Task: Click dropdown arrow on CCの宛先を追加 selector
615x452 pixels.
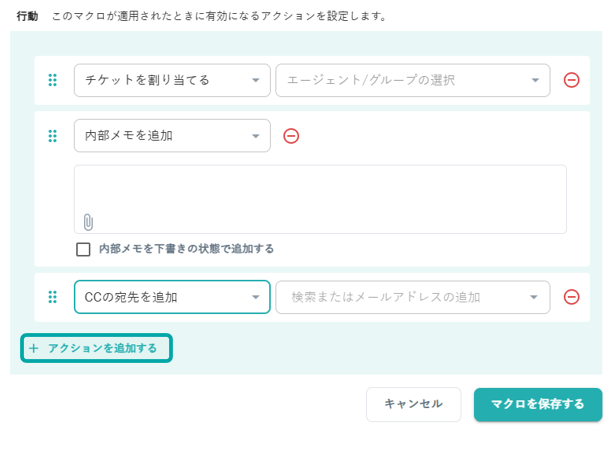Action: pos(255,297)
